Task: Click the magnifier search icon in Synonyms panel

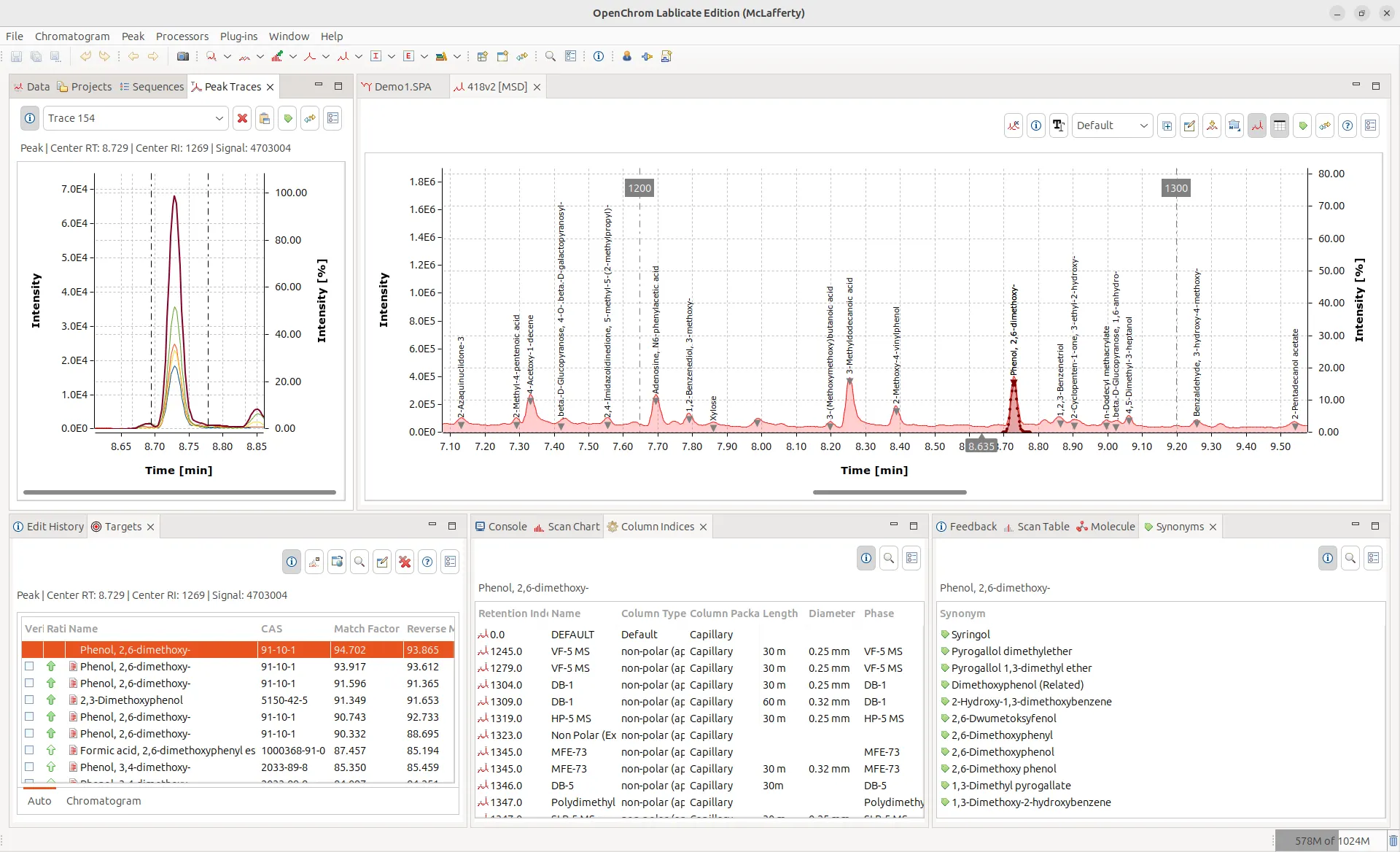Action: tap(1350, 558)
